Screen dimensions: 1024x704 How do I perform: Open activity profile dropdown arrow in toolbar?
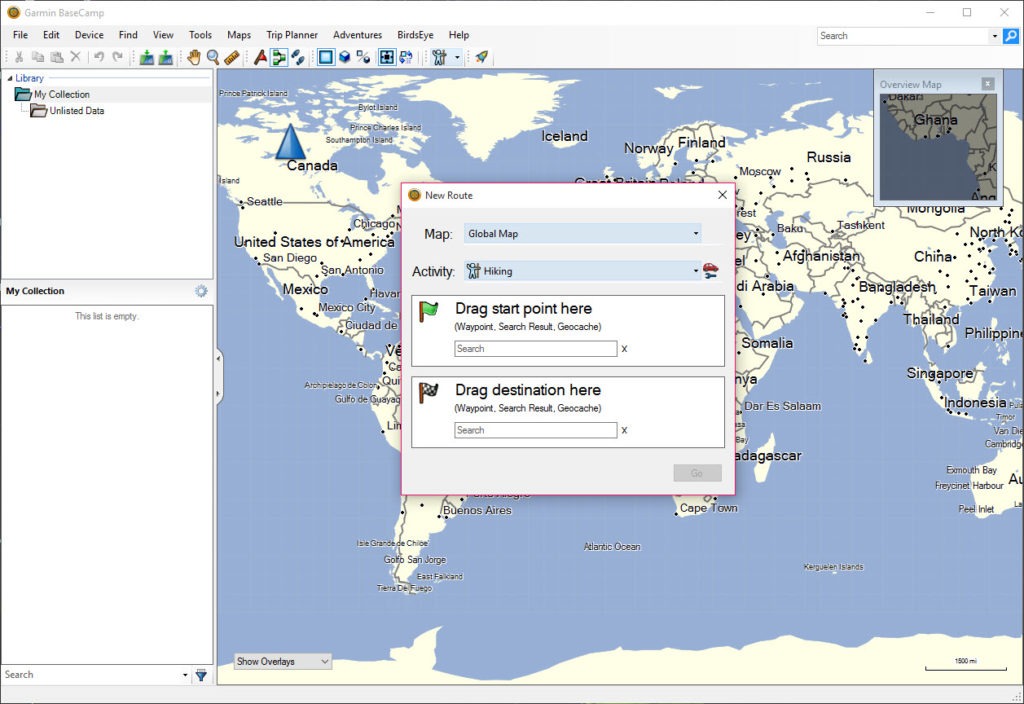[x=457, y=57]
